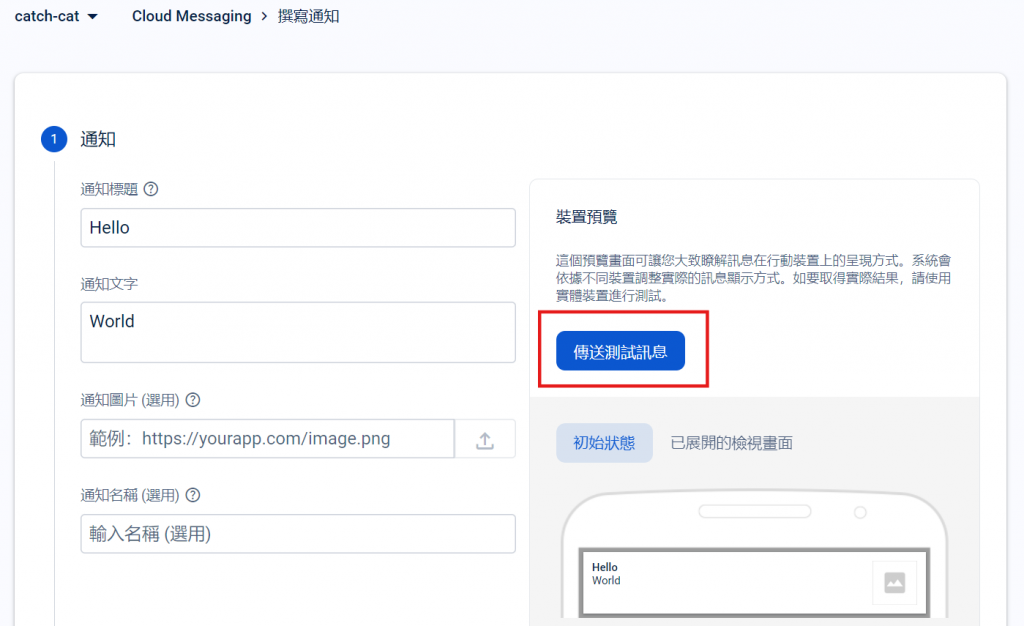Go to Cloud Messaging breadcrumb

pos(191,16)
